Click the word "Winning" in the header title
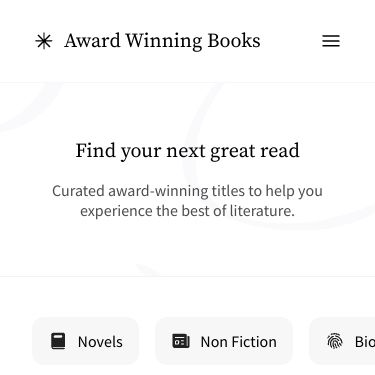The width and height of the screenshot is (375, 375). click(164, 41)
